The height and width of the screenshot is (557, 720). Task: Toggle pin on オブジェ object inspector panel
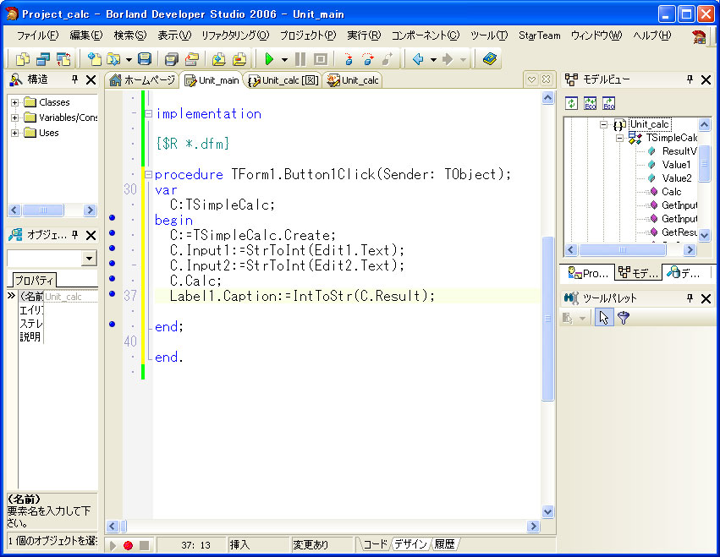click(75, 235)
